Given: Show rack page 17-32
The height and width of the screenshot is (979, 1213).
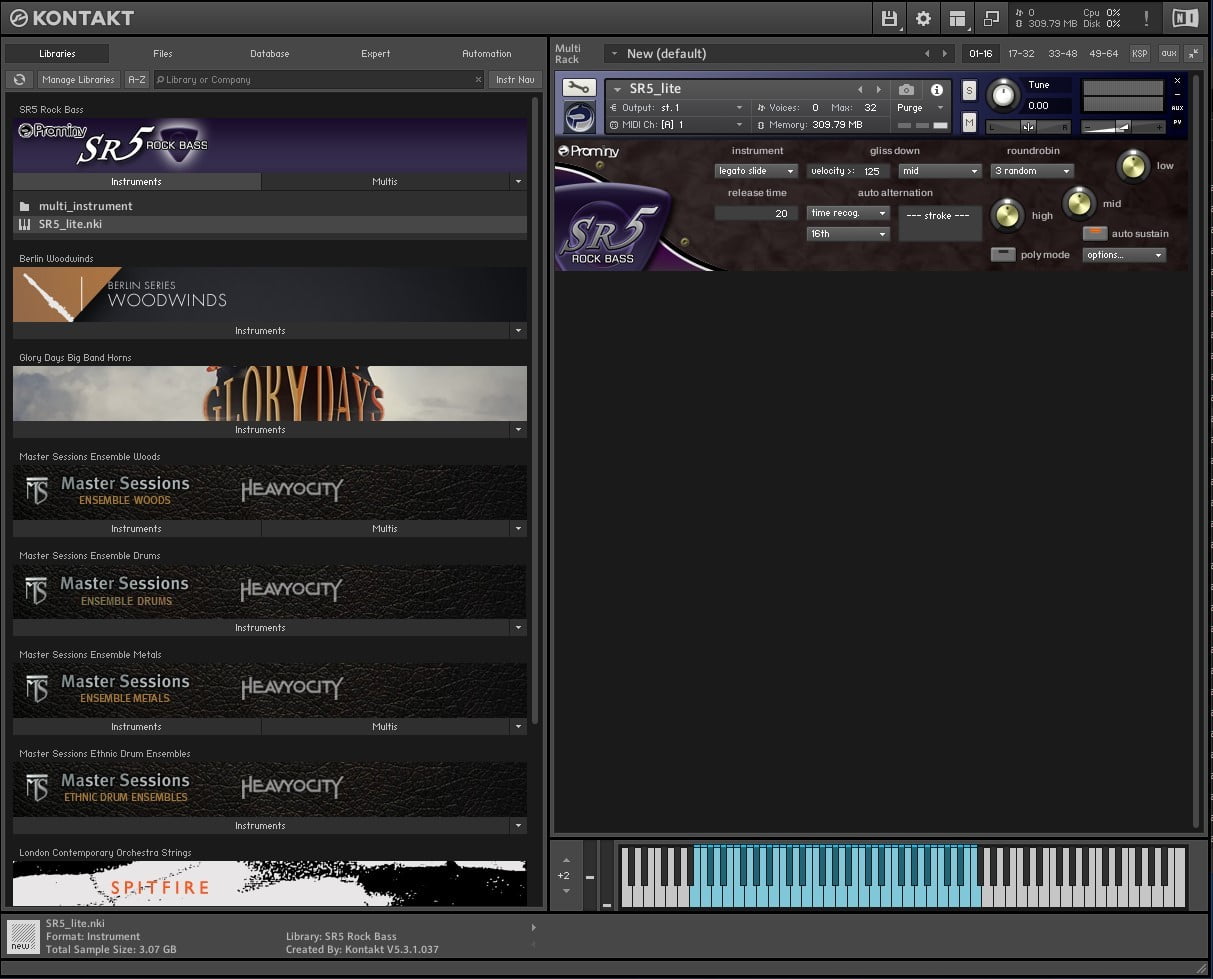Looking at the screenshot, I should pyautogui.click(x=1021, y=53).
